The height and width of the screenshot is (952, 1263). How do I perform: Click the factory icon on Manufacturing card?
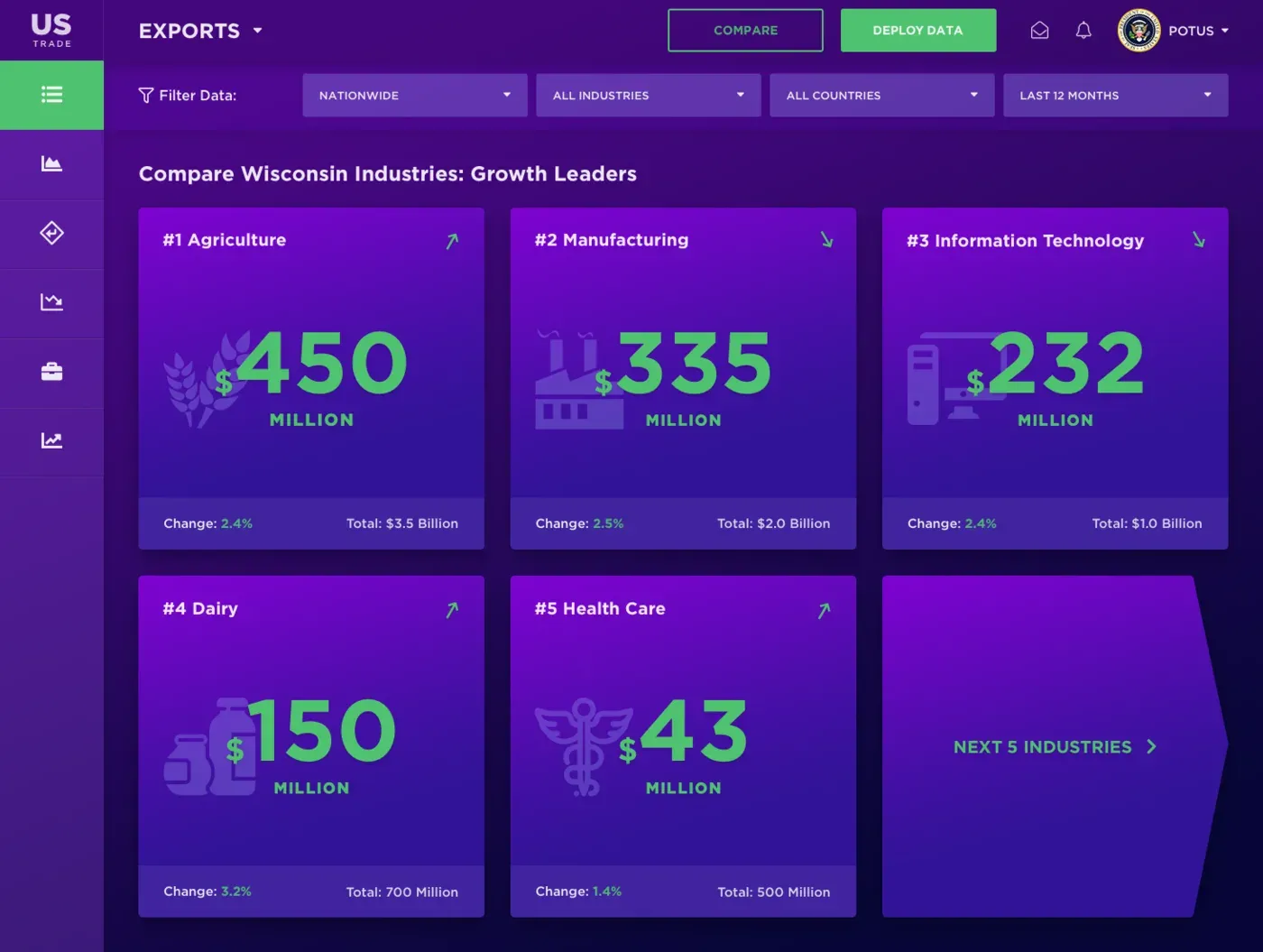pyautogui.click(x=578, y=380)
